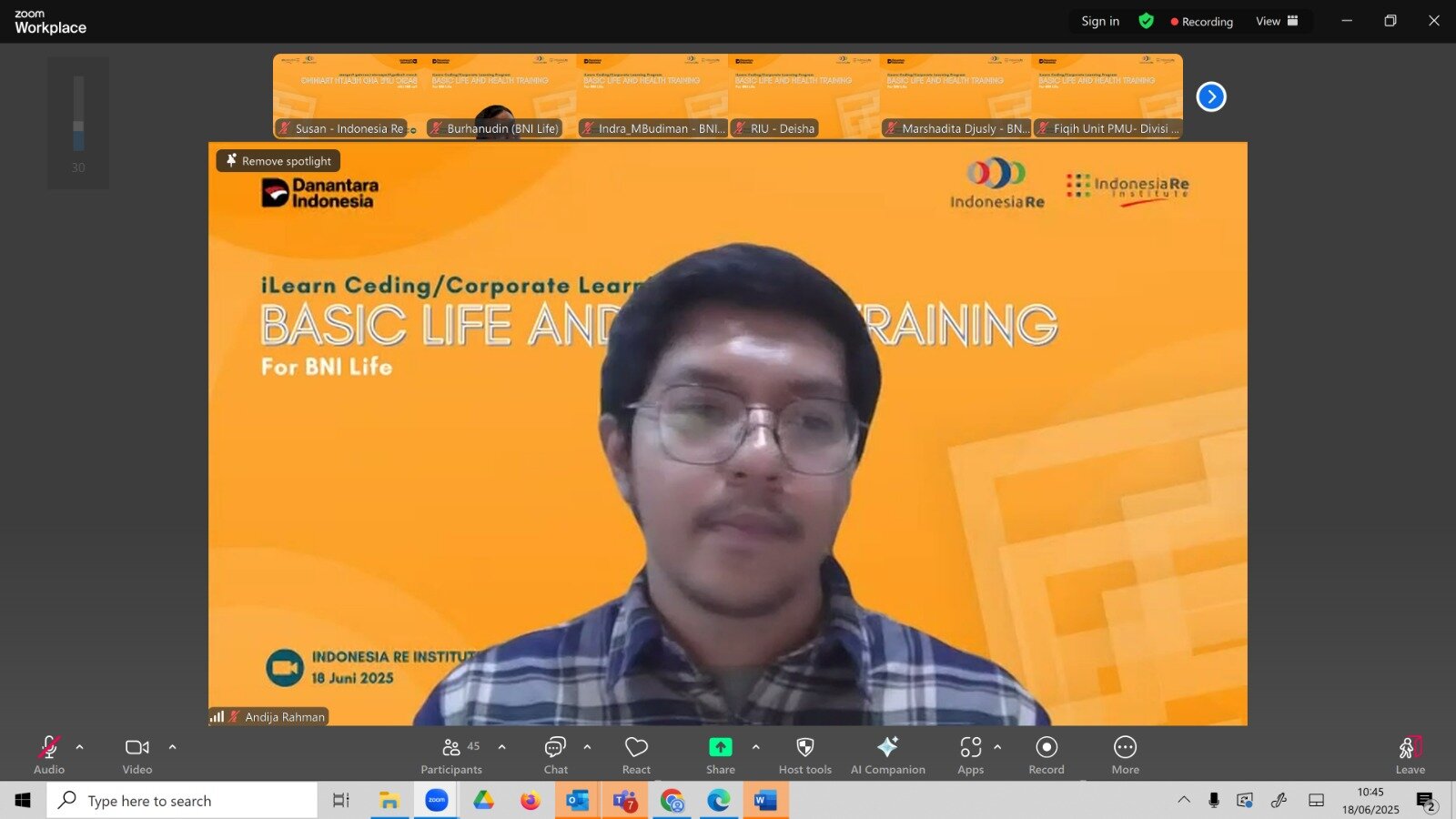The image size is (1456, 819).
Task: Open the Participants panel
Action: 451,754
